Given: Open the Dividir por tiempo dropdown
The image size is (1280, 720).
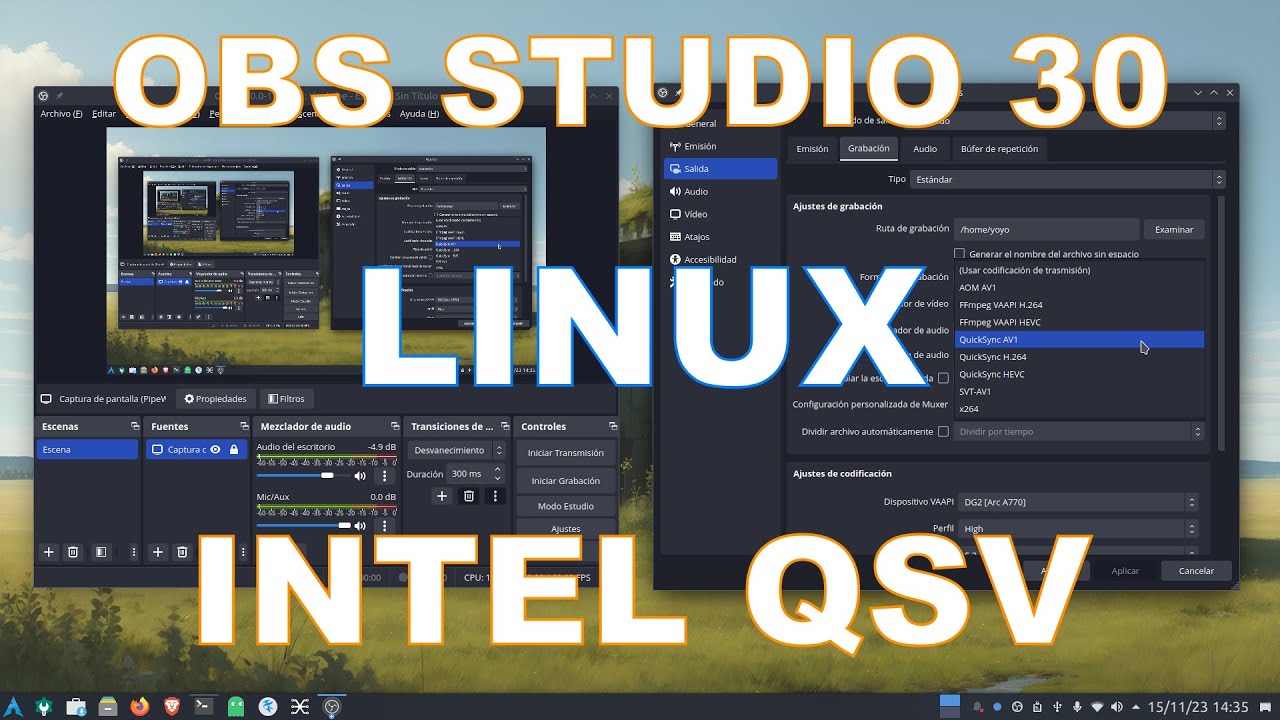Looking at the screenshot, I should pos(1079,432).
